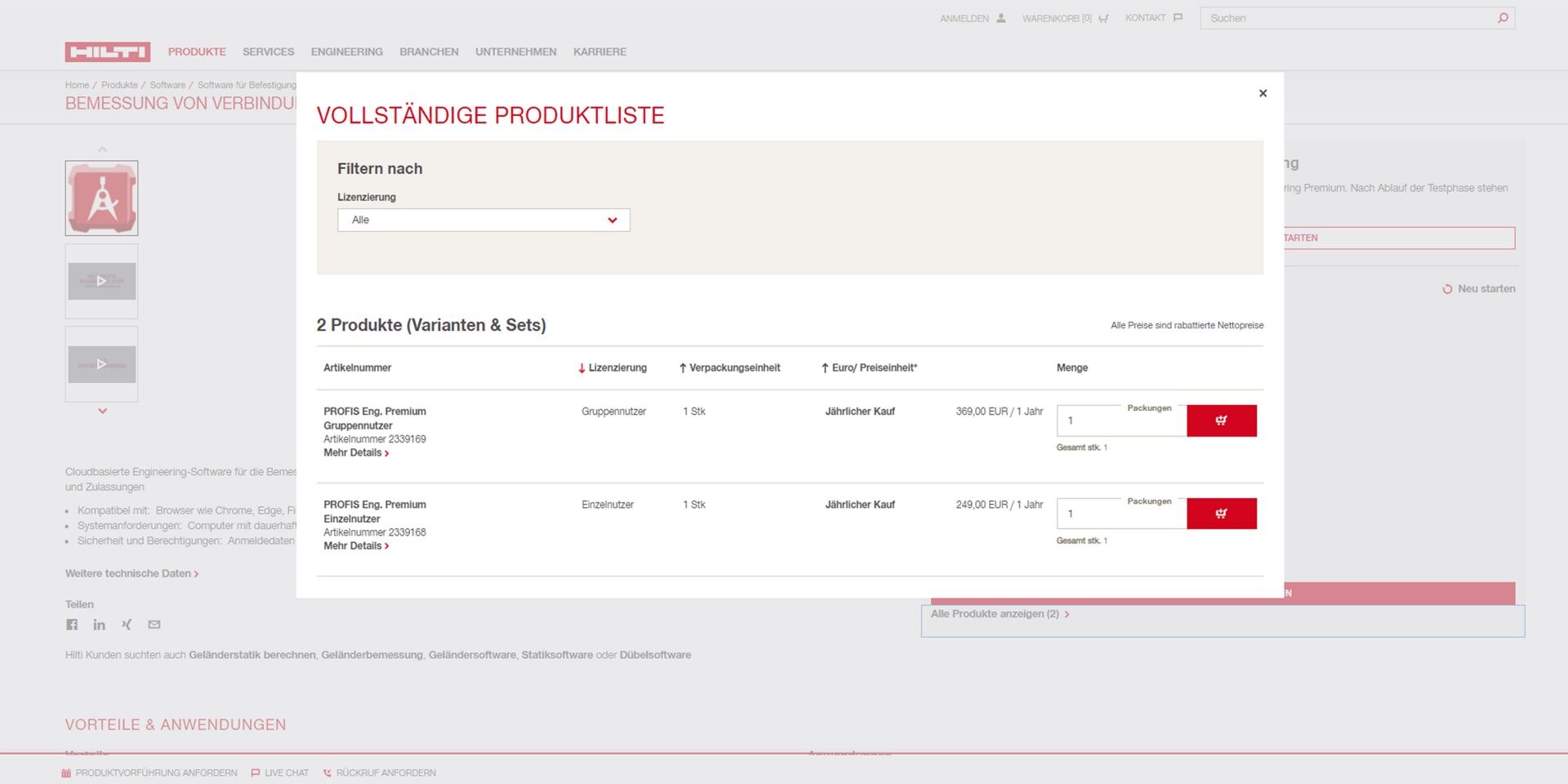This screenshot has width=1568, height=784.
Task: Open Geländersoftware link
Action: pyautogui.click(x=472, y=655)
